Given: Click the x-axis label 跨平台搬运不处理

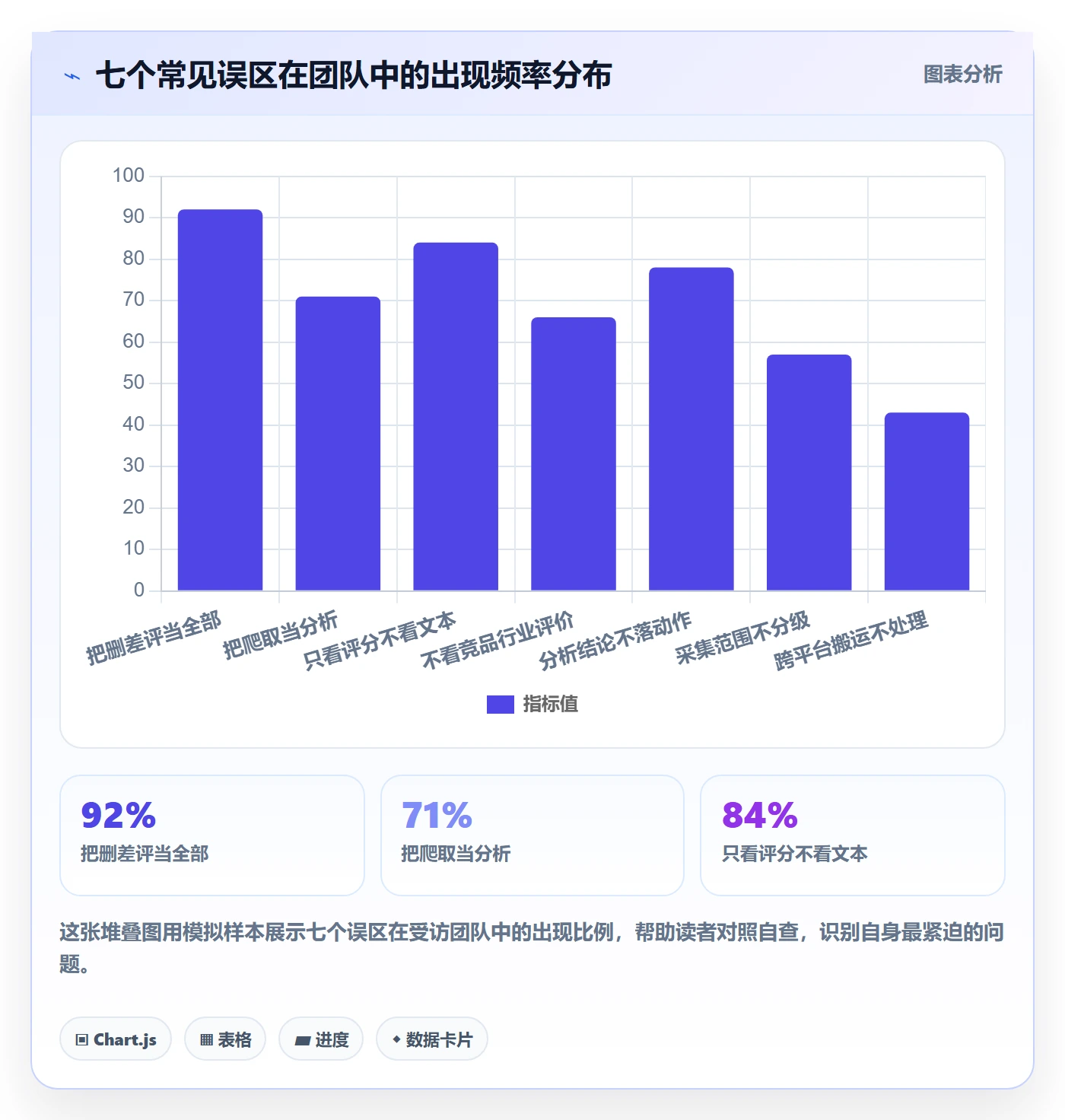Looking at the screenshot, I should (x=851, y=641).
